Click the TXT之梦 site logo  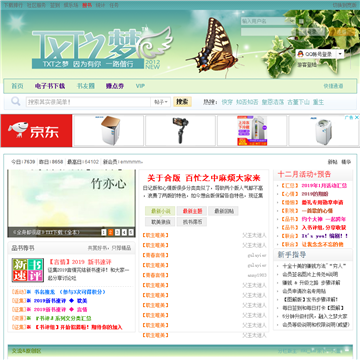pyautogui.click(x=102, y=49)
